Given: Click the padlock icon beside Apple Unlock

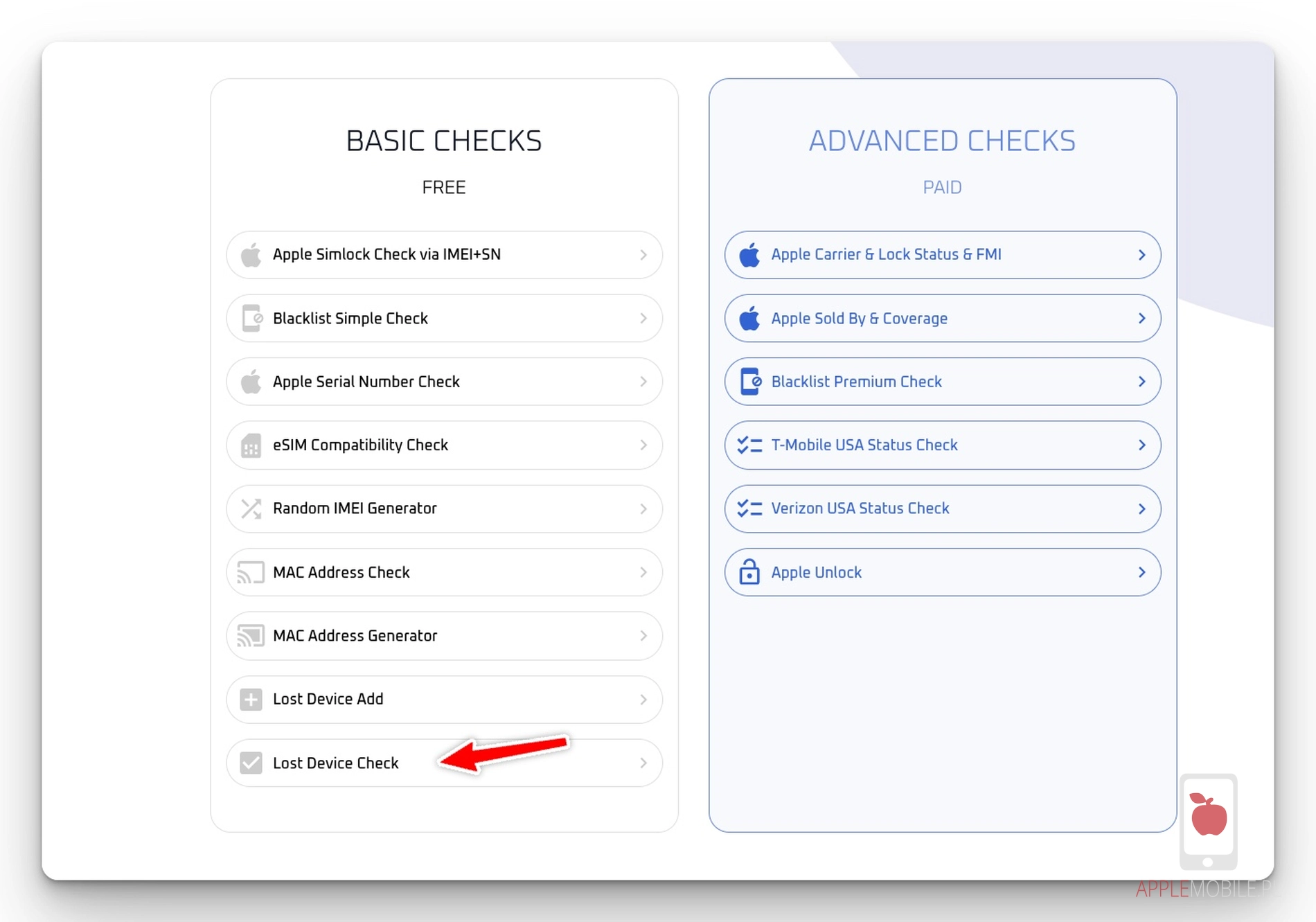Looking at the screenshot, I should coord(749,573).
